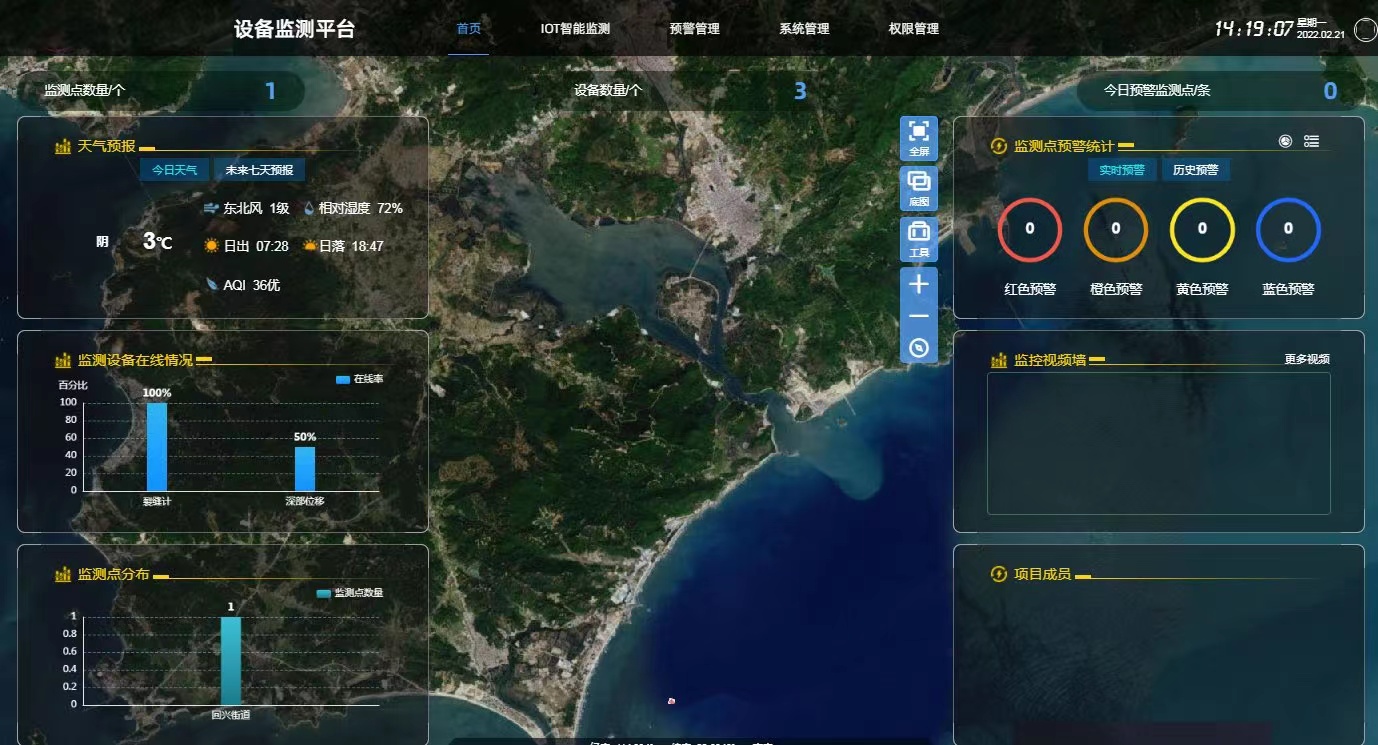Zoom out on the map with the minus icon
Image resolution: width=1378 pixels, height=745 pixels.
click(918, 315)
